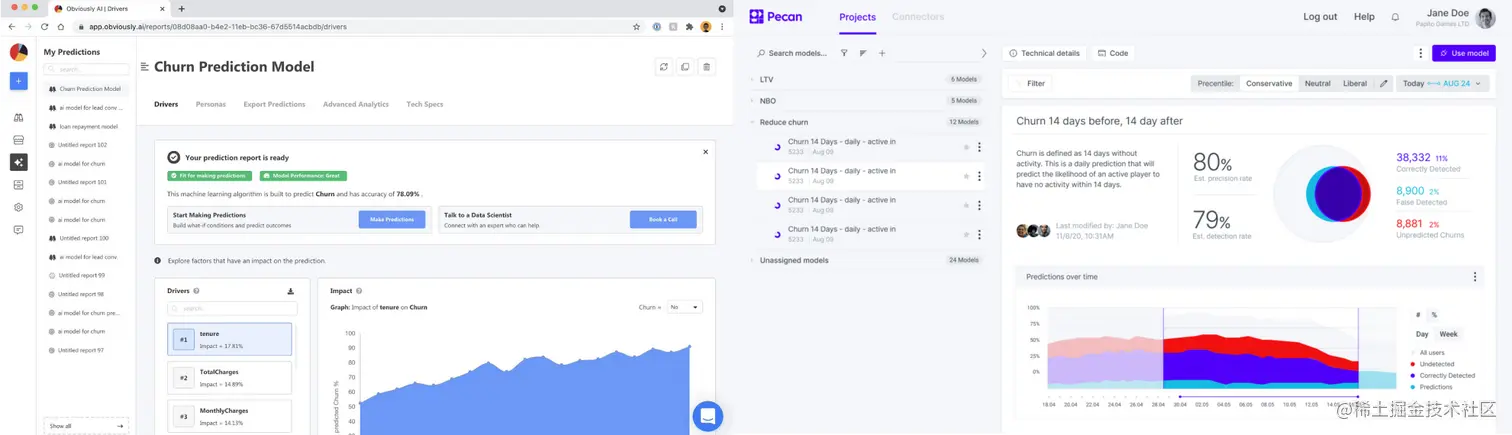Reload the page in Chrome

coord(46,27)
